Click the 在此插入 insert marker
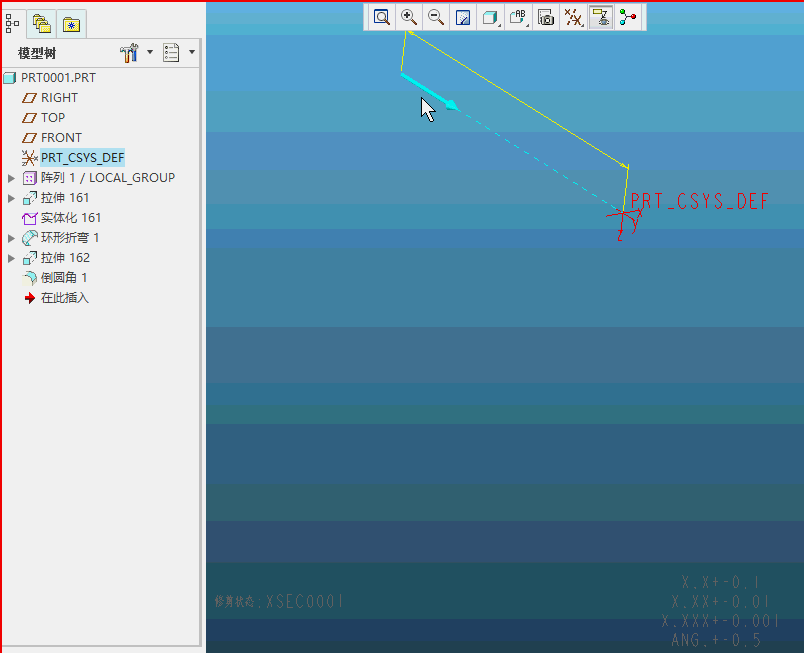This screenshot has height=655, width=806. [x=65, y=298]
